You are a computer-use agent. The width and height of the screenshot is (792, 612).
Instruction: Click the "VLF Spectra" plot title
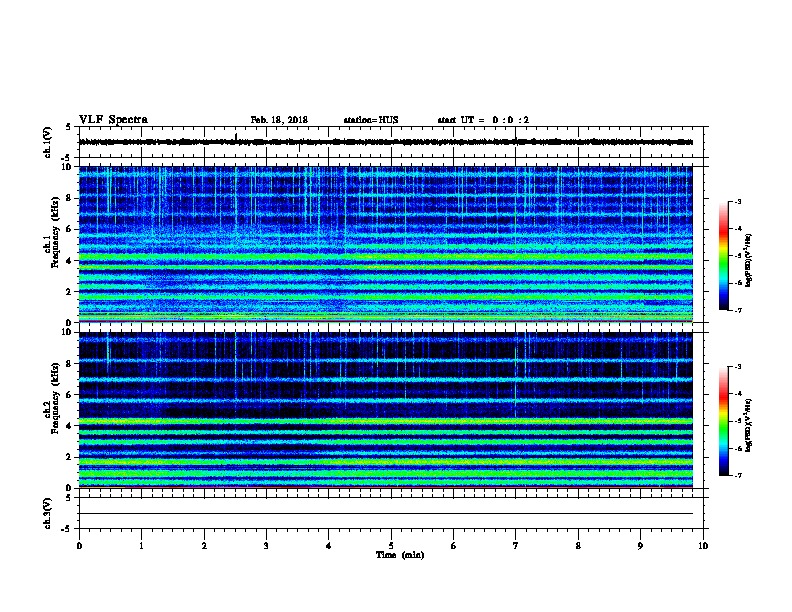click(x=113, y=120)
